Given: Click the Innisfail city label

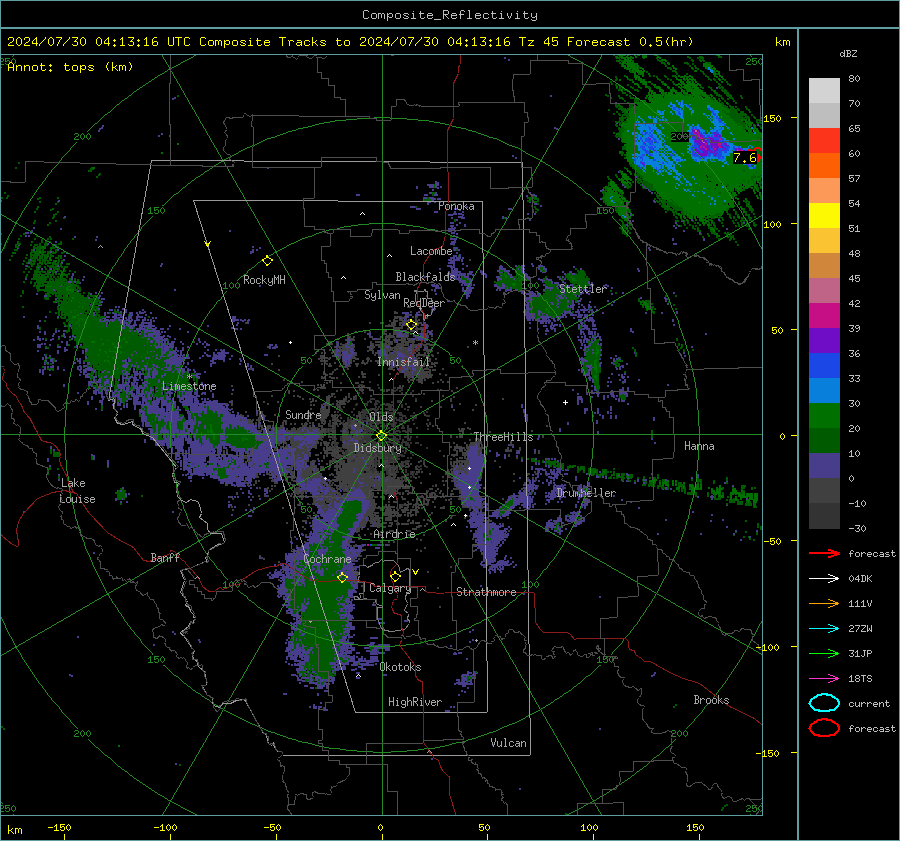Looking at the screenshot, I should [x=403, y=362].
